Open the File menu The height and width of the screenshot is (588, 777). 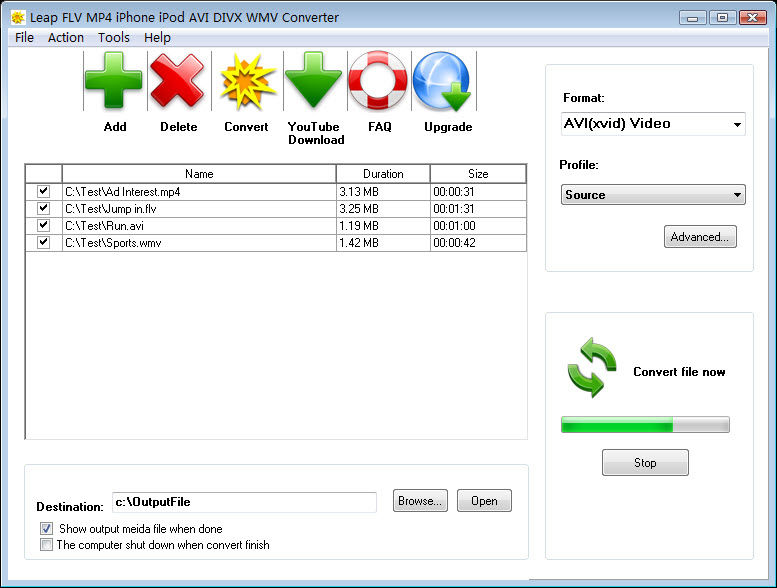click(x=24, y=37)
